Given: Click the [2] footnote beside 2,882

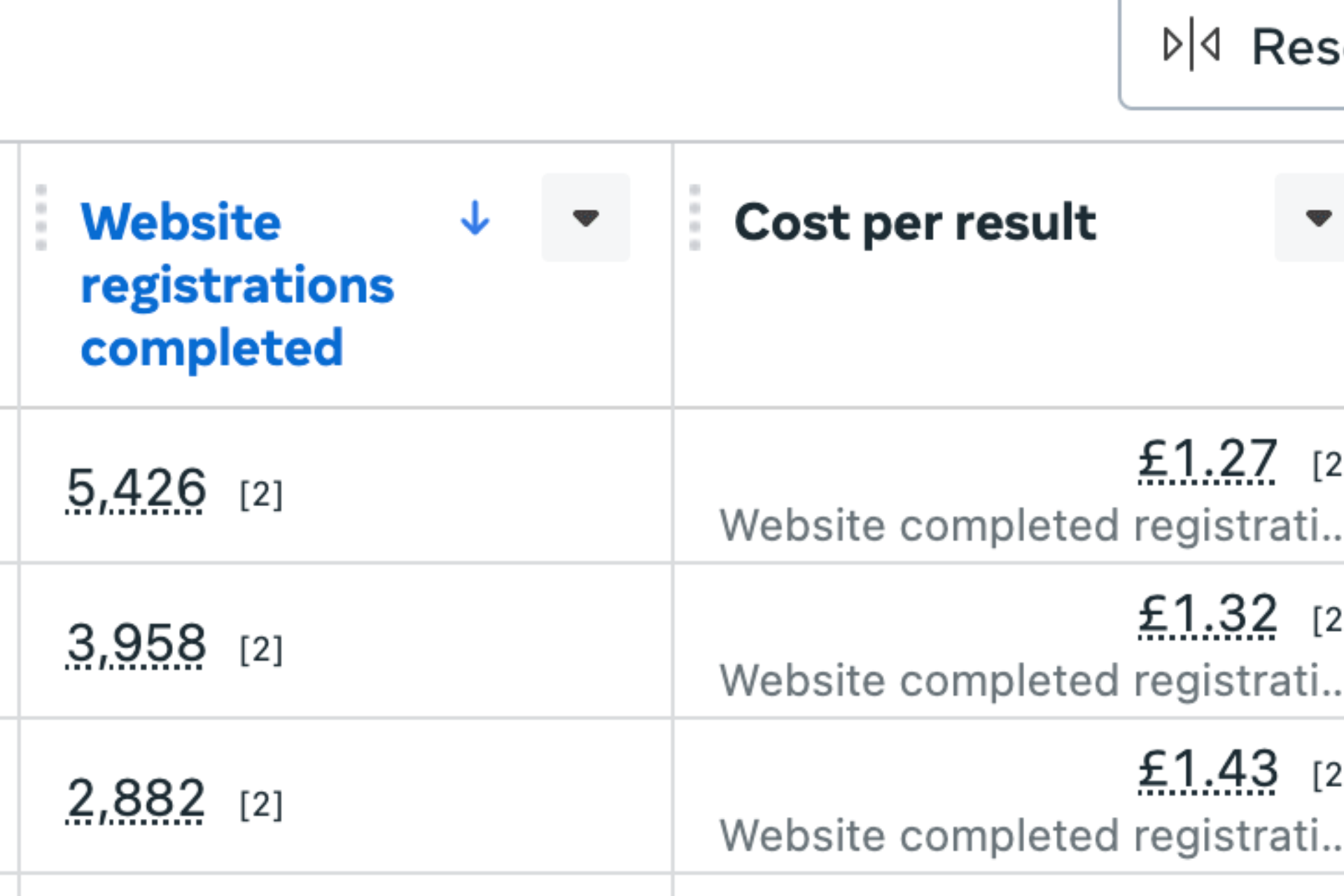Looking at the screenshot, I should (261, 805).
